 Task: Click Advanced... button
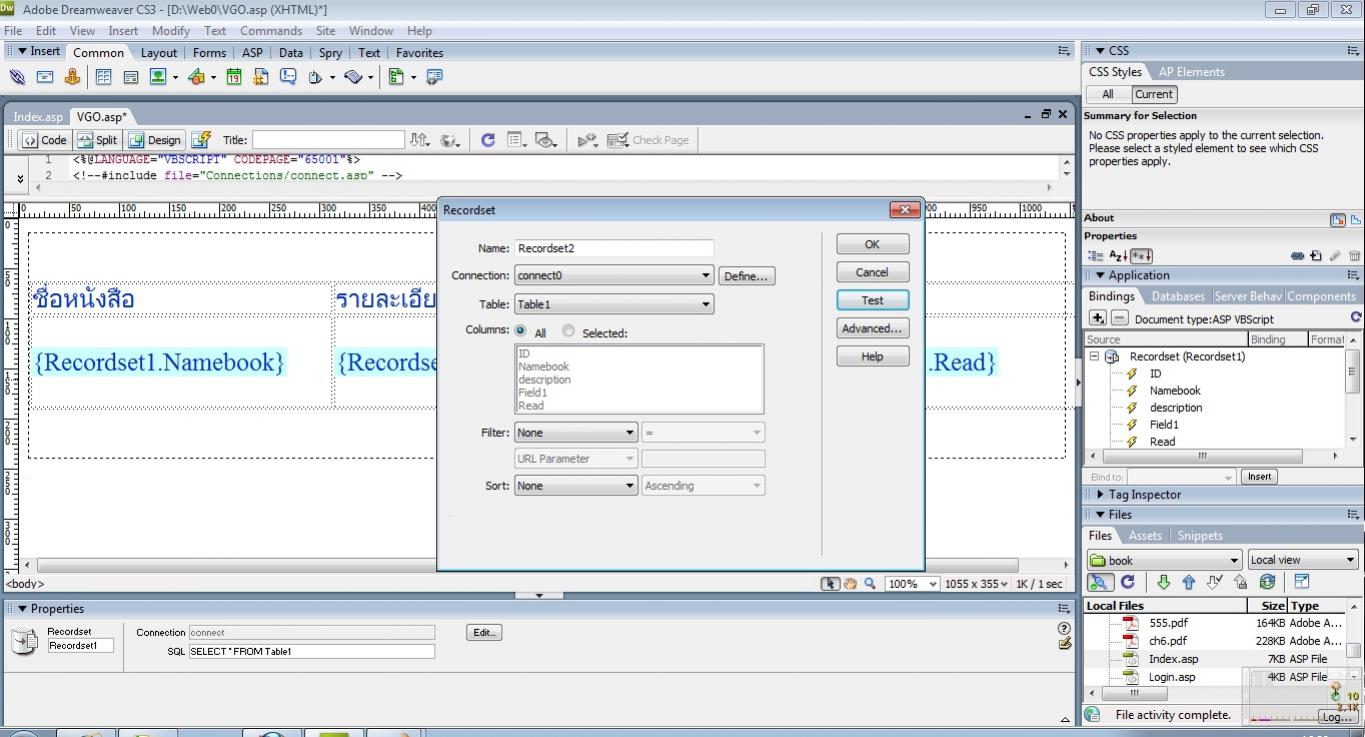(872, 328)
